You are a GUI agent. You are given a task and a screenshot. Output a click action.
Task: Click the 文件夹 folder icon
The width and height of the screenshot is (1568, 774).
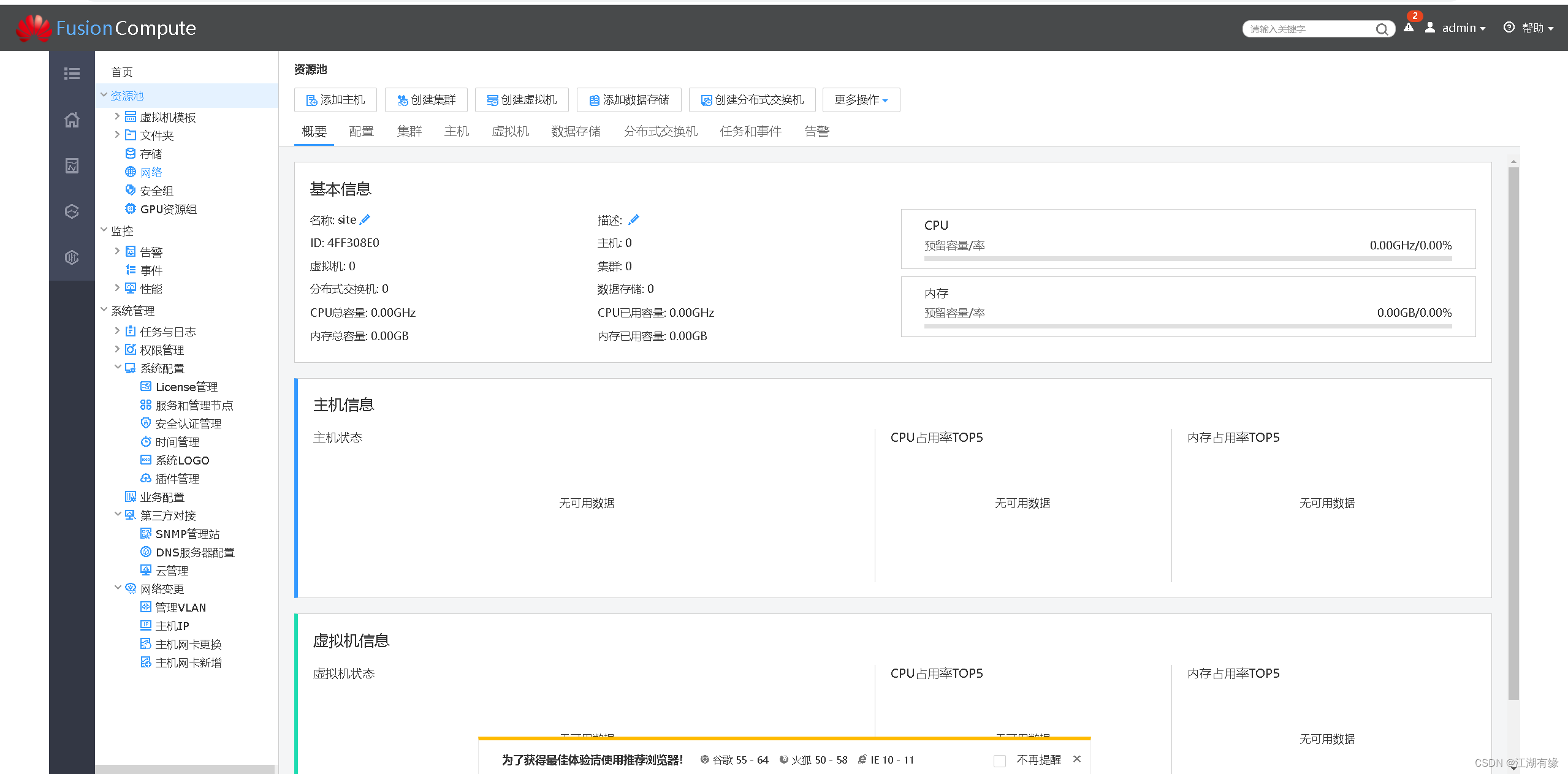click(131, 135)
